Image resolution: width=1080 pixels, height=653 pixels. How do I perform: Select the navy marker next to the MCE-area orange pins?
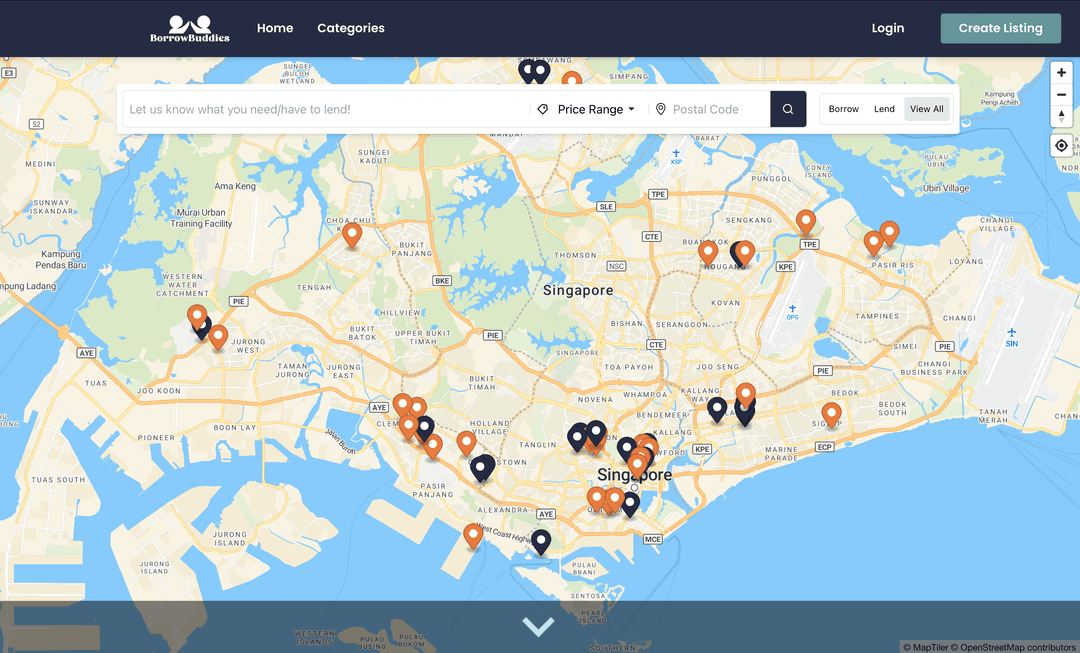630,504
